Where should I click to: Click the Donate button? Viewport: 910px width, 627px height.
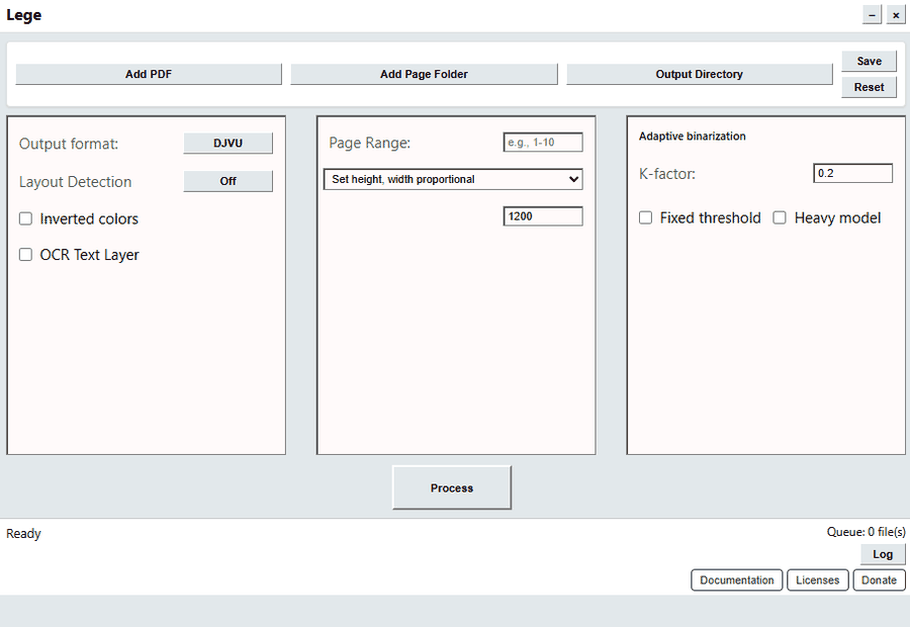pyautogui.click(x=879, y=580)
